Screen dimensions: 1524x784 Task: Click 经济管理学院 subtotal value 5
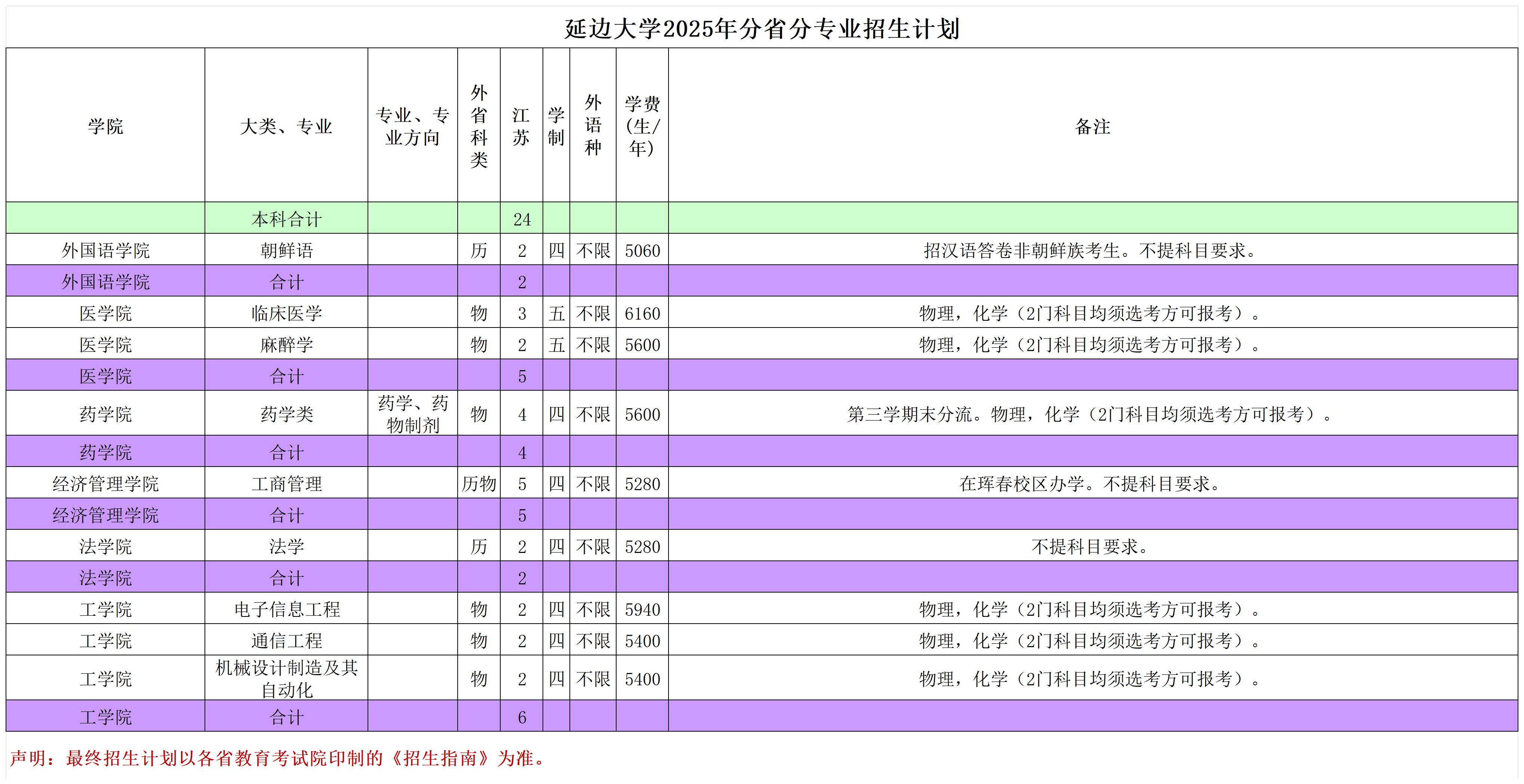click(521, 514)
